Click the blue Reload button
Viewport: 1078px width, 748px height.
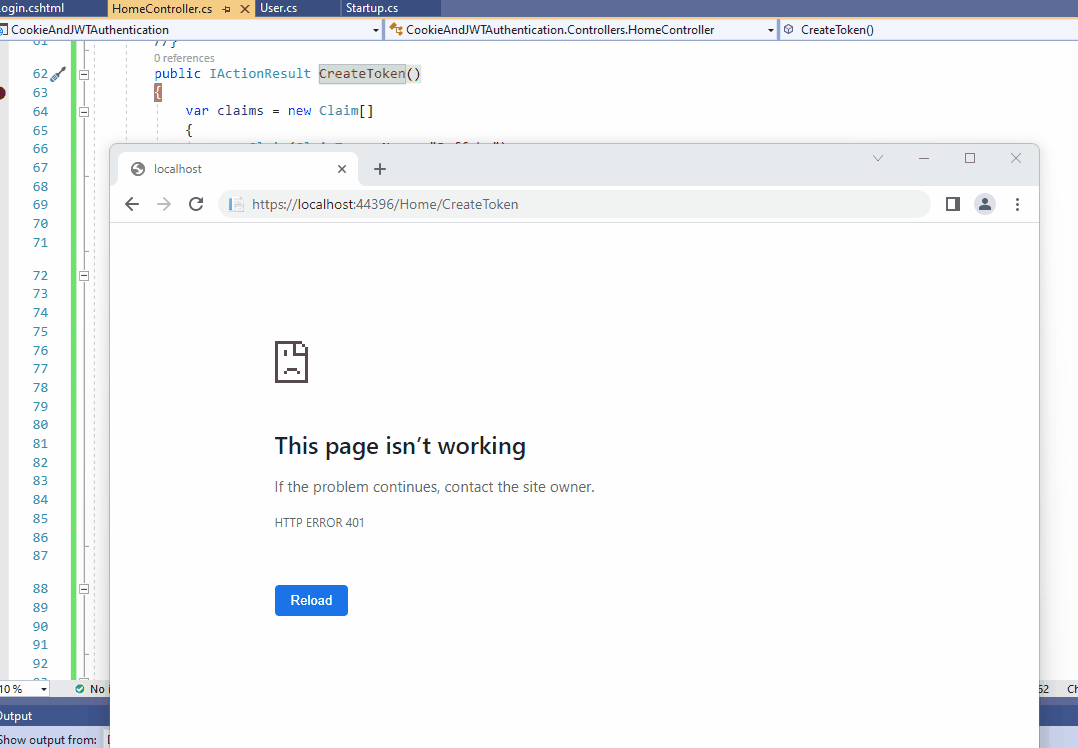311,600
